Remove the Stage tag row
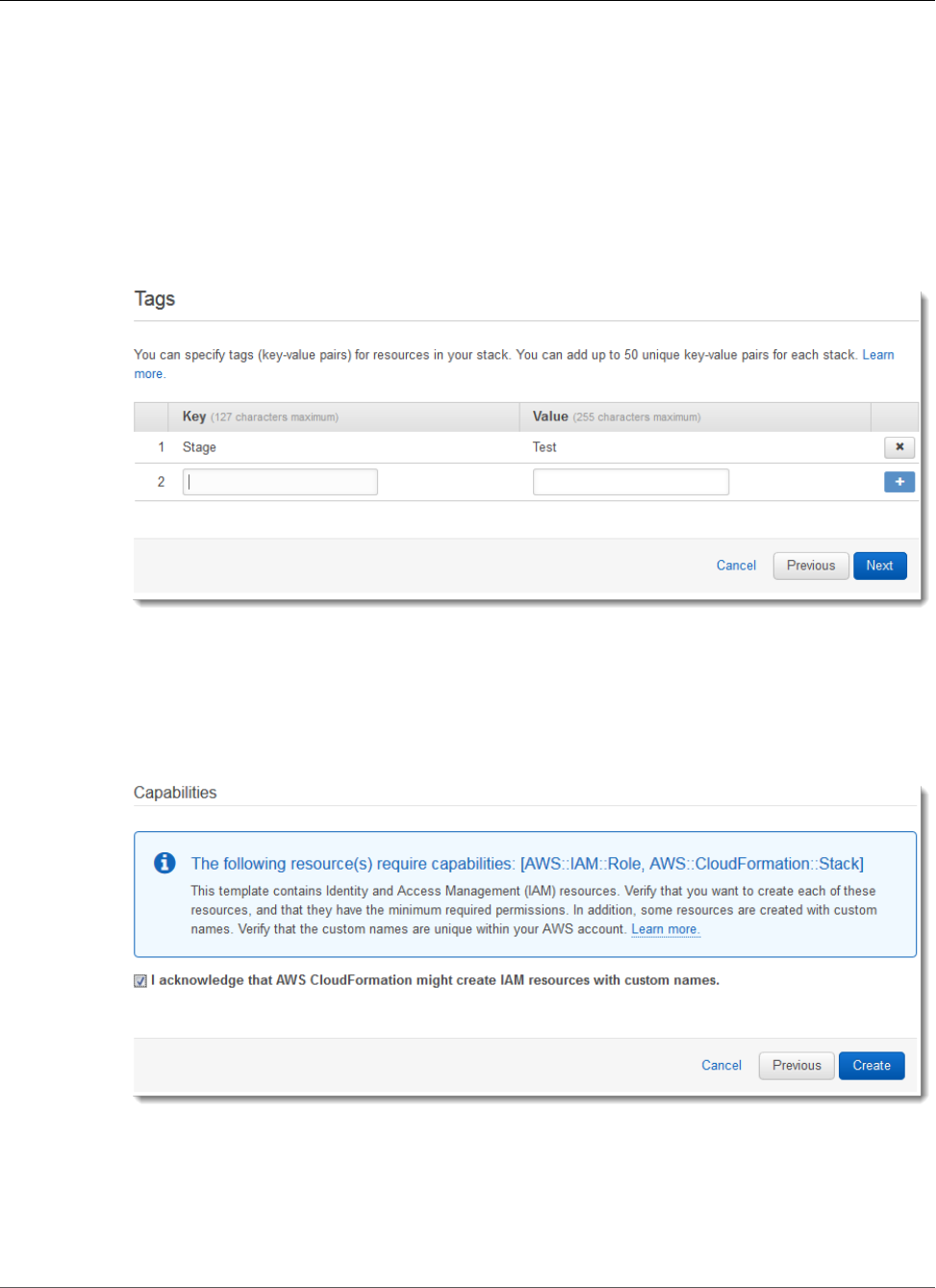The image size is (936, 1288). [x=899, y=447]
